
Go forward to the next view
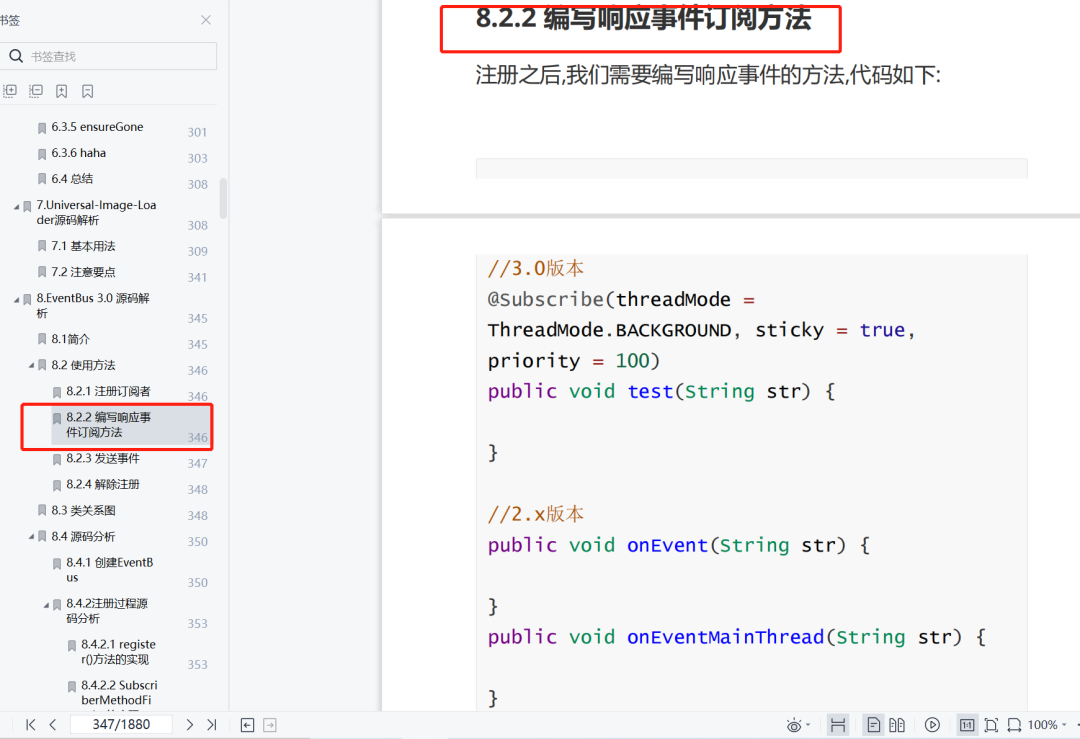coord(270,725)
